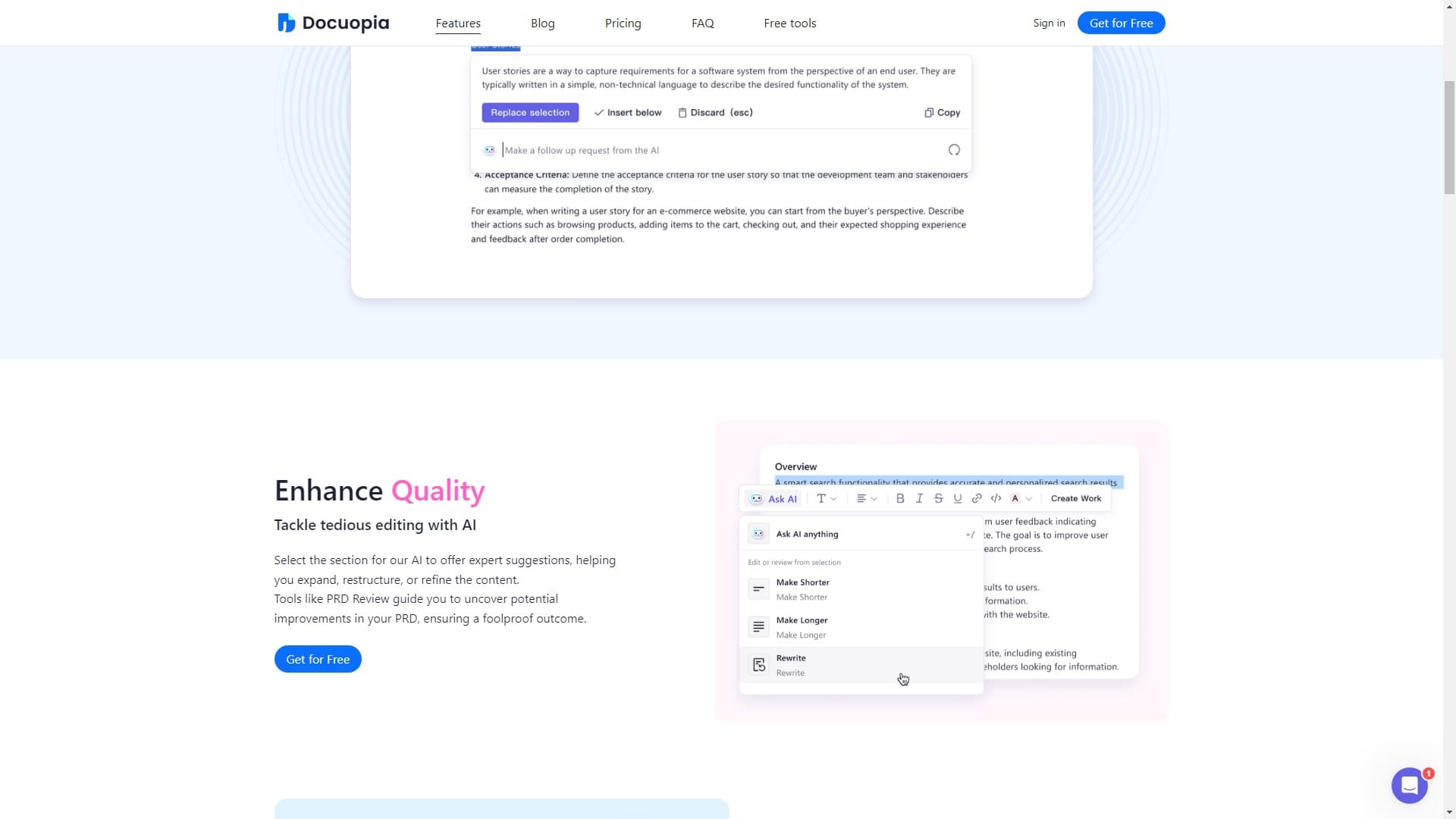Image resolution: width=1456 pixels, height=819 pixels.
Task: Select Make Longer in the AI menu
Action: click(x=861, y=627)
